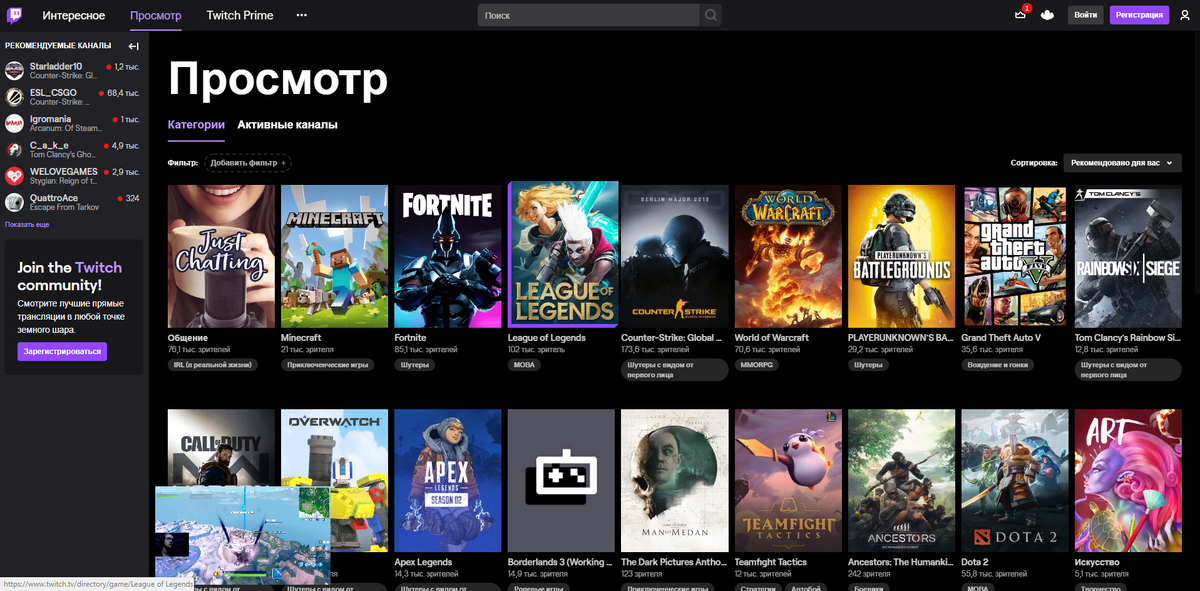Collapse the recommended channels sidebar
This screenshot has width=1200, height=591.
[x=133, y=46]
